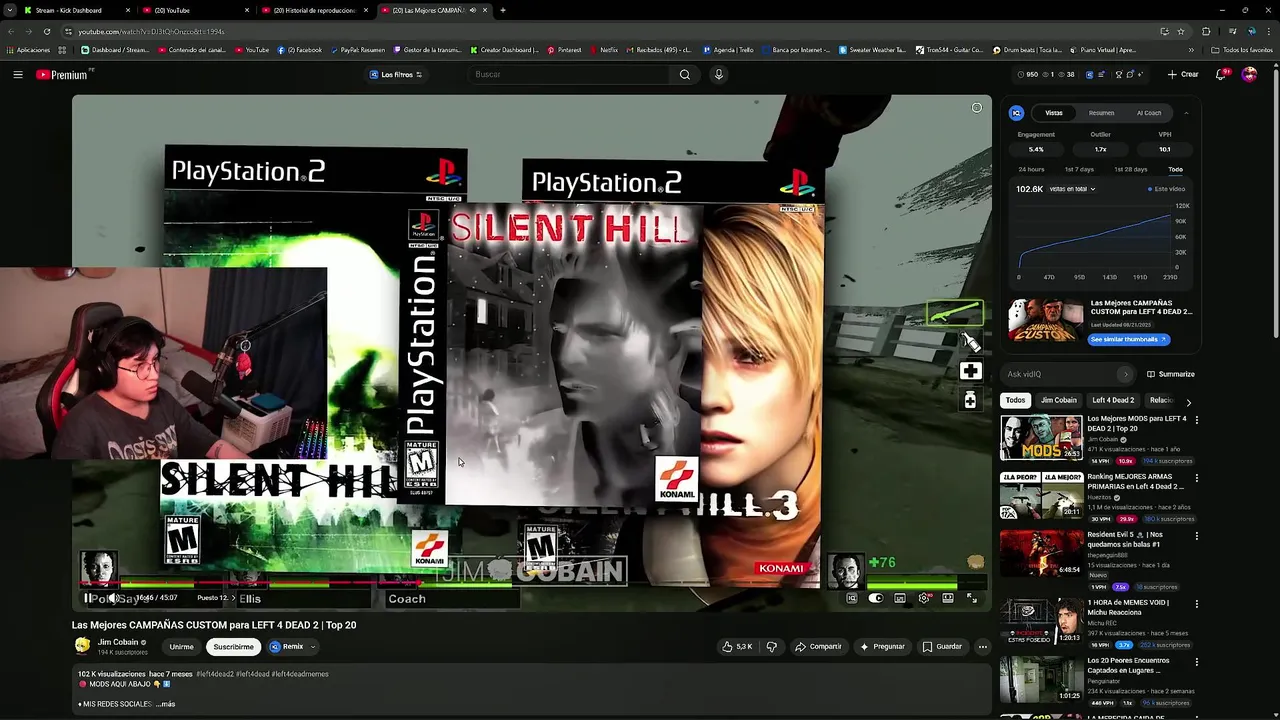Dislike the video with thumbs down
The height and width of the screenshot is (720, 1280).
click(x=771, y=647)
